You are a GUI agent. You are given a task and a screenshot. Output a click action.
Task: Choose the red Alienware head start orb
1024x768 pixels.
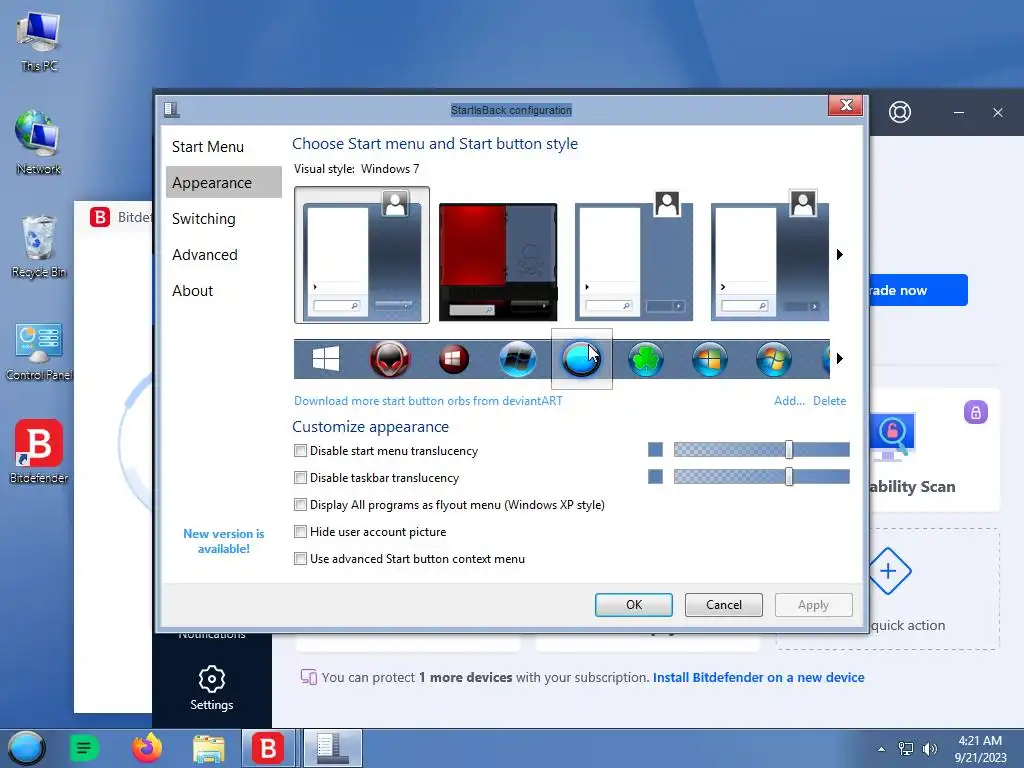tap(390, 359)
